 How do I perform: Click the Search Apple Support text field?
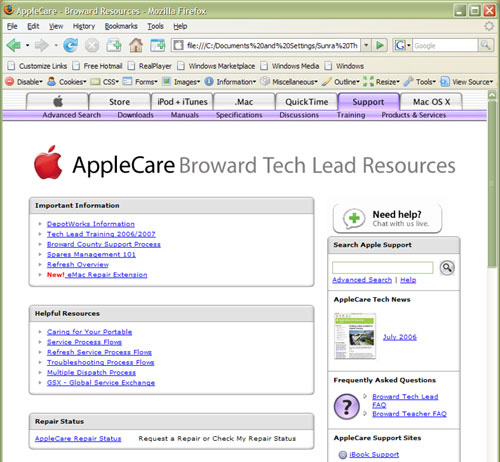pos(383,268)
